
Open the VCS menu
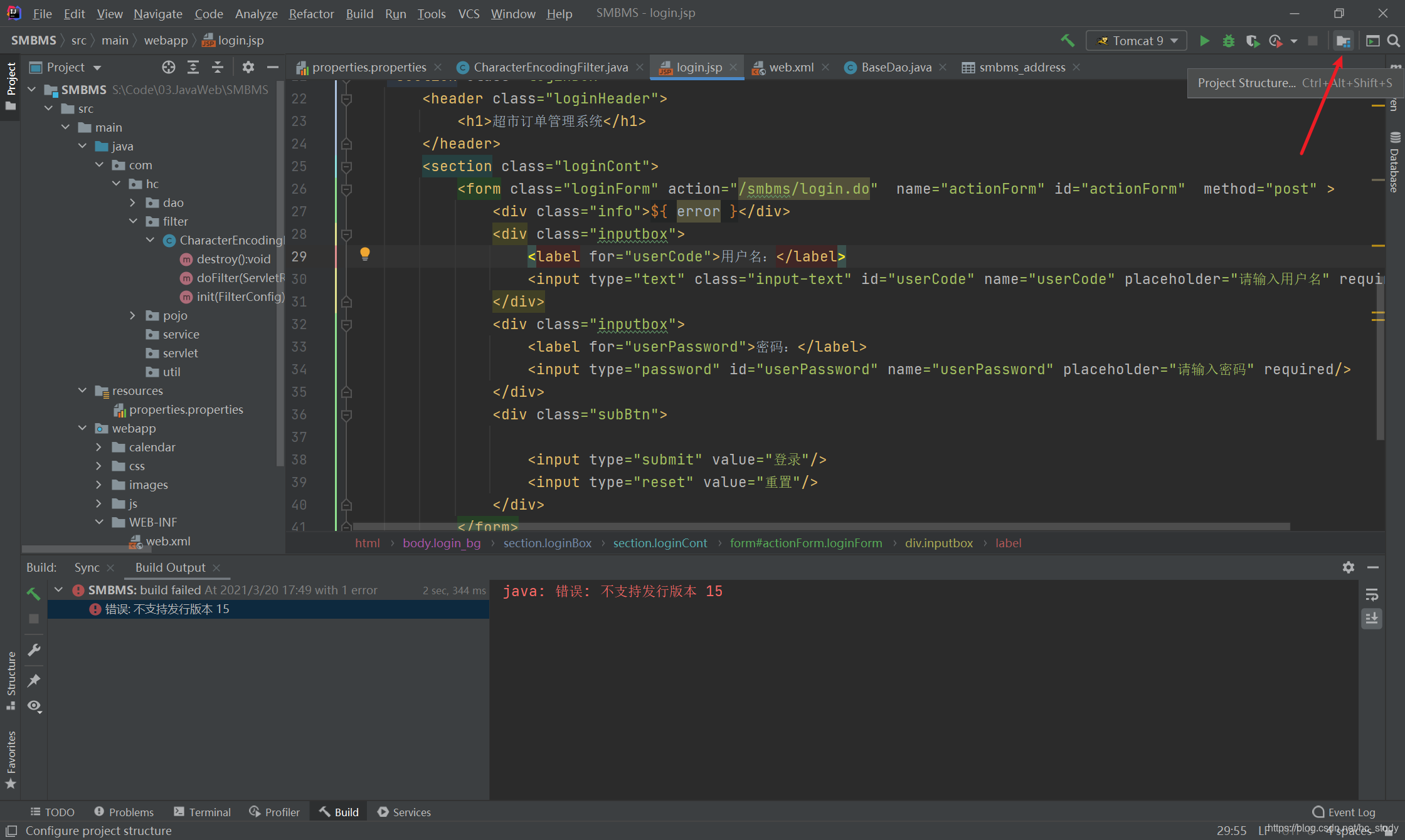tap(469, 13)
